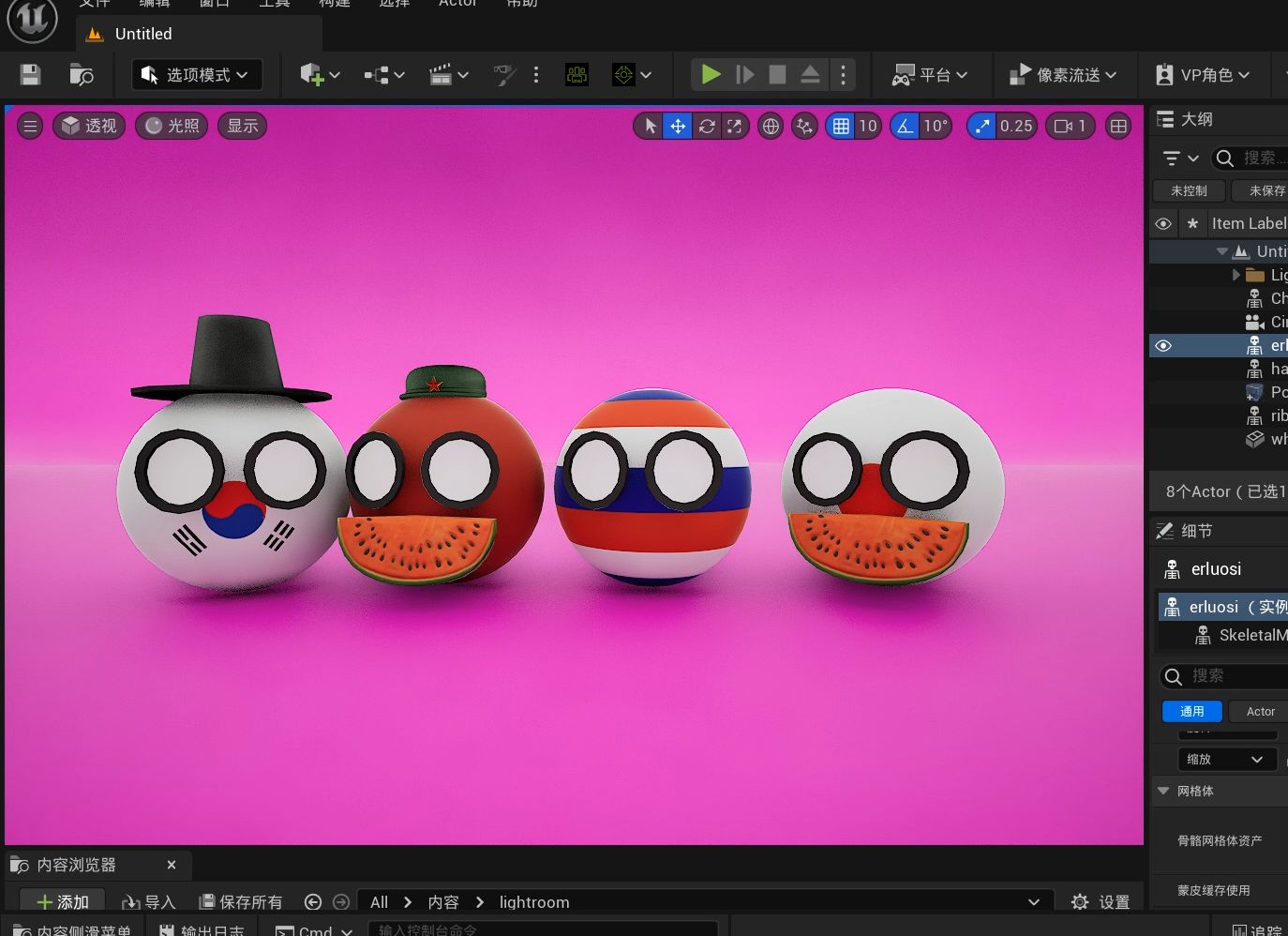The height and width of the screenshot is (936, 1288).
Task: Click the outliner search field
Action: tap(1250, 159)
